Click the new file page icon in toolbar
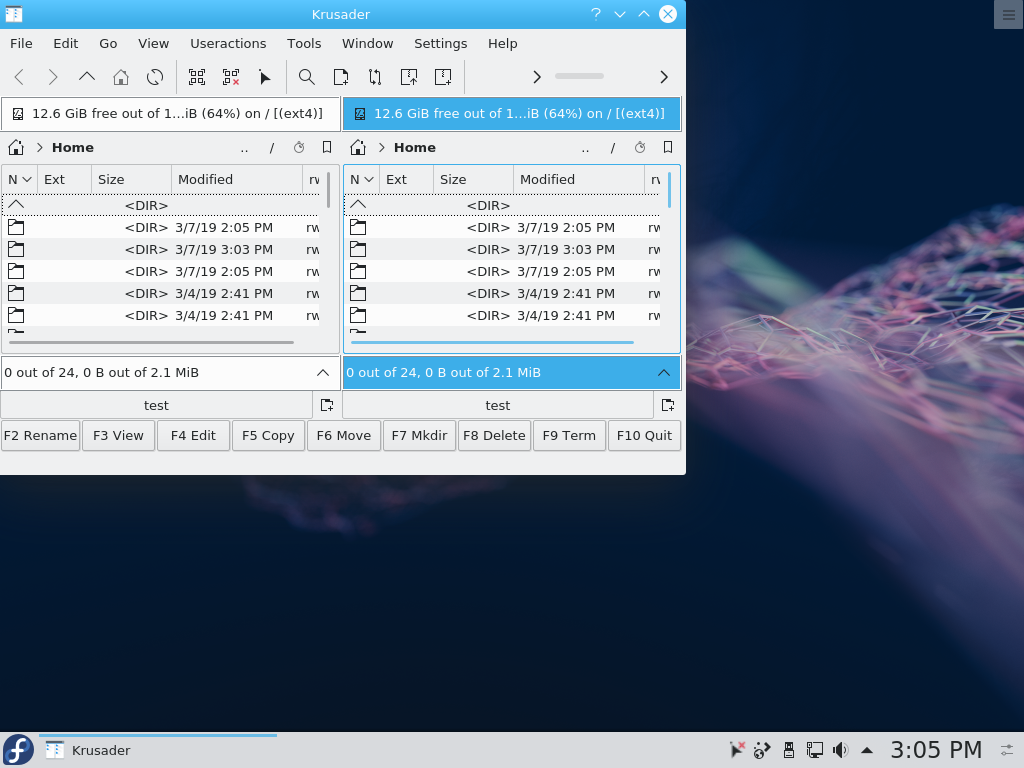Screen dimensions: 1024x768 341,77
